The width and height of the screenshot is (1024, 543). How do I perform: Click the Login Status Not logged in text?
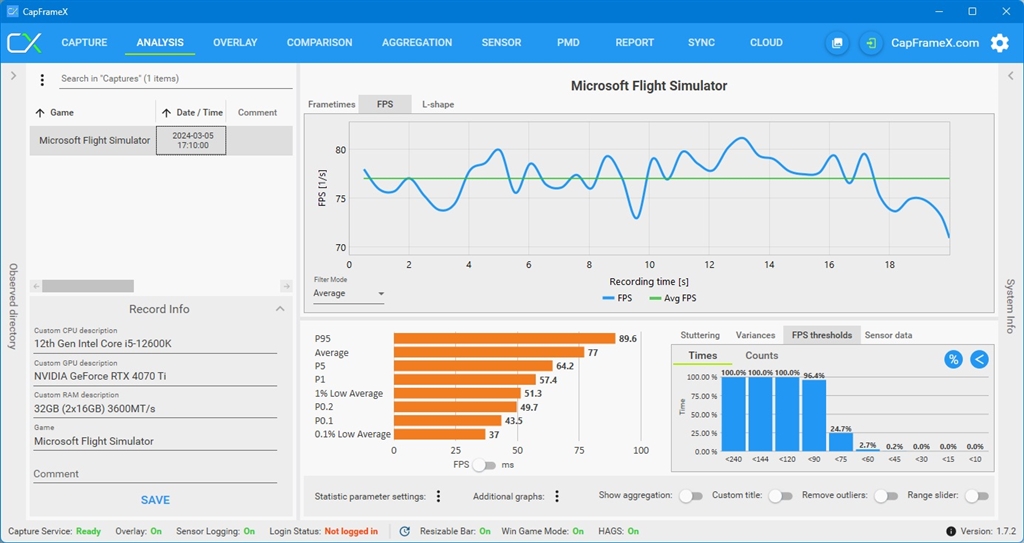(x=351, y=531)
